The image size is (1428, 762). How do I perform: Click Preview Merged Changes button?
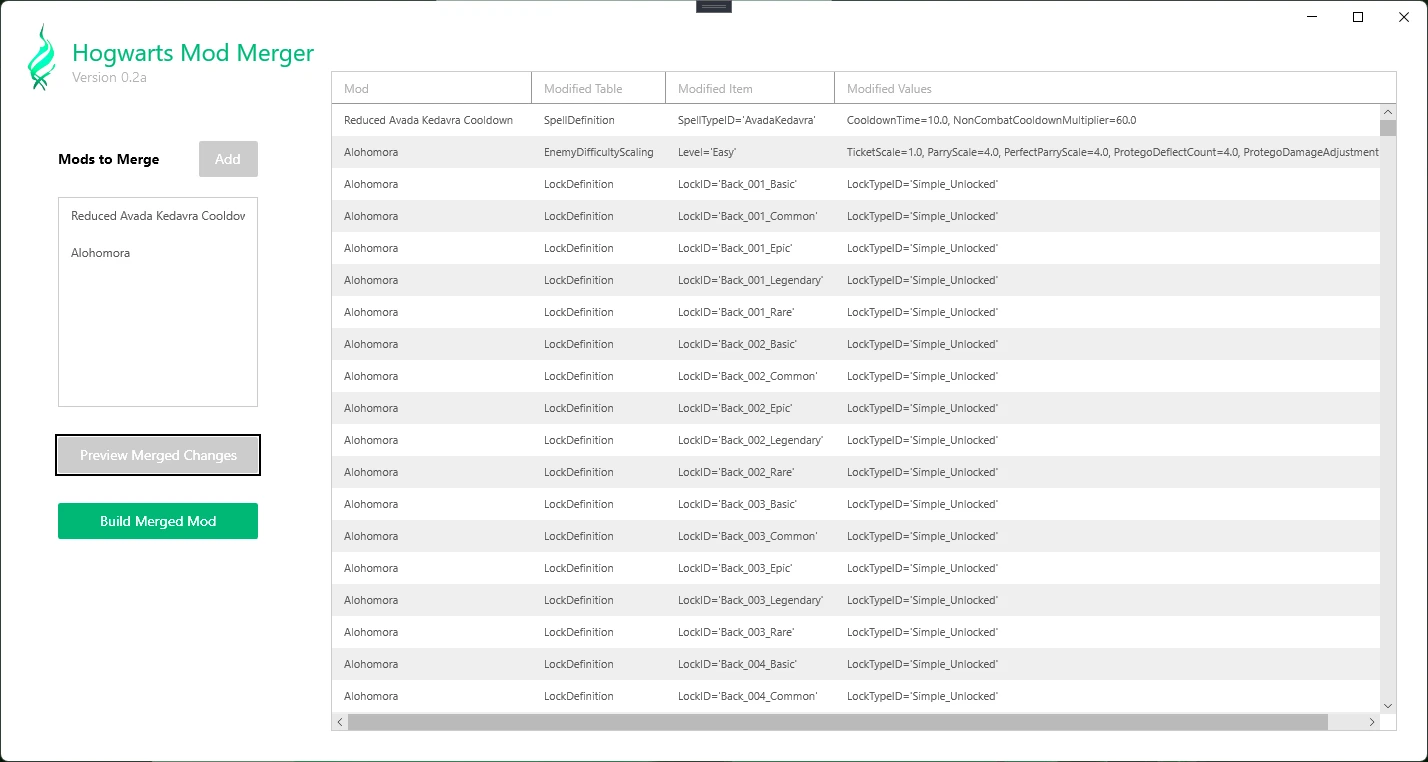point(158,455)
